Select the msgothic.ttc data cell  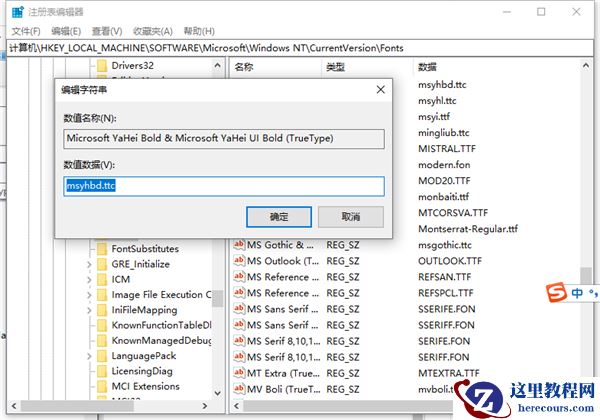tap(445, 245)
